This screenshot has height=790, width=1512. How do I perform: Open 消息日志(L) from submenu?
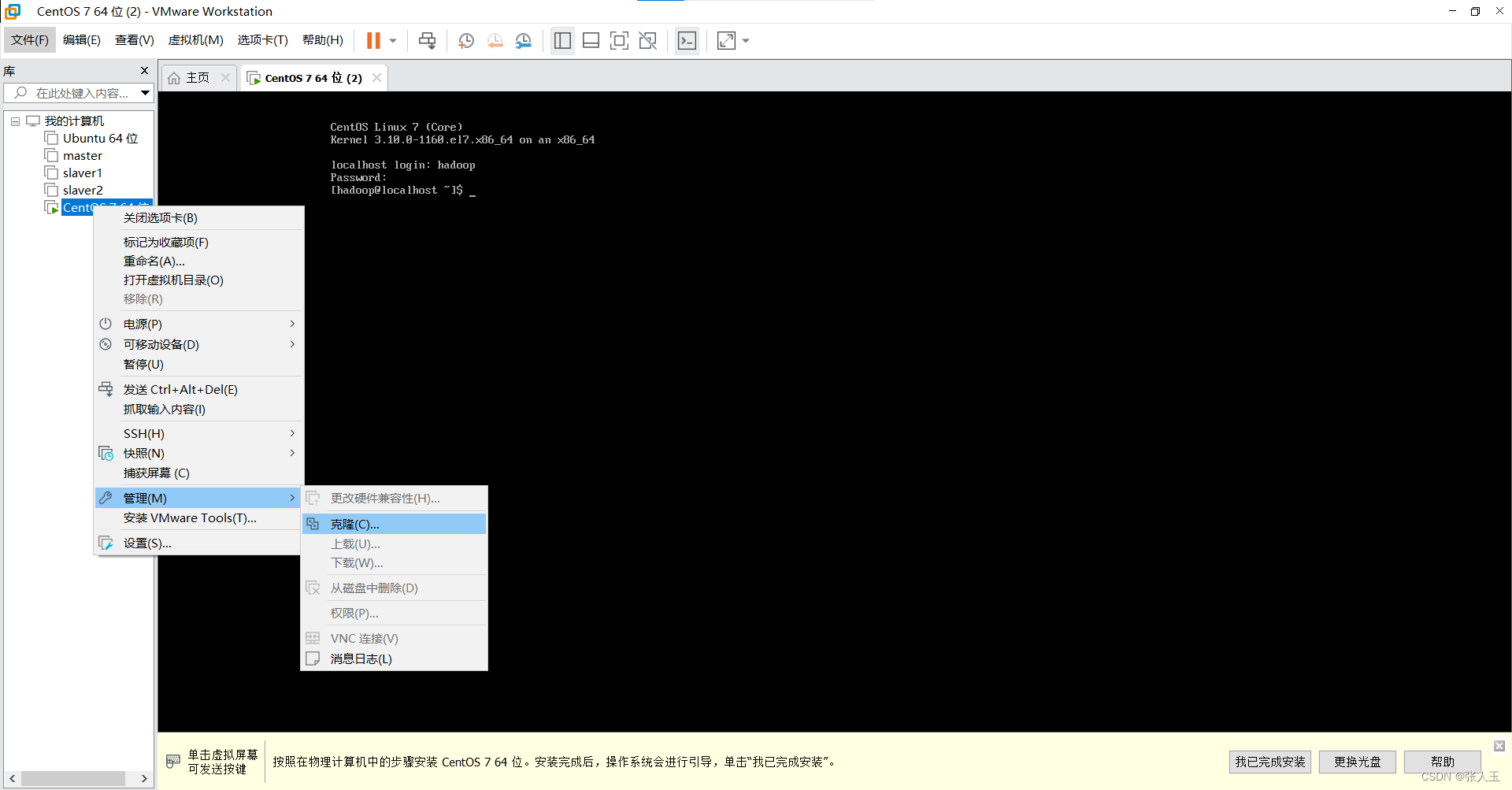(x=394, y=658)
